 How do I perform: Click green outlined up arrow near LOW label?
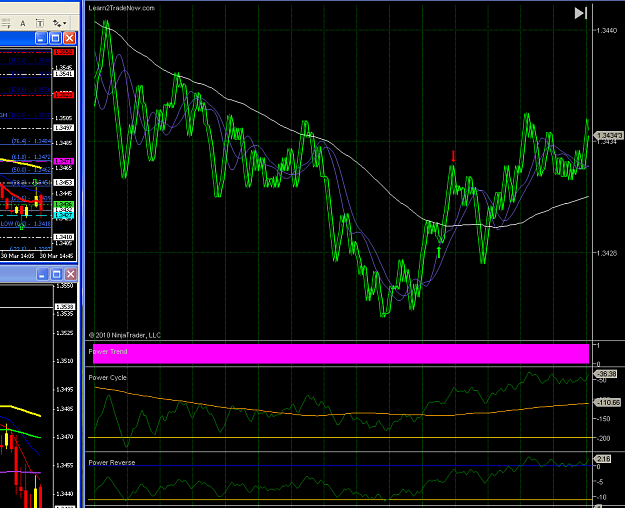pos(22,226)
